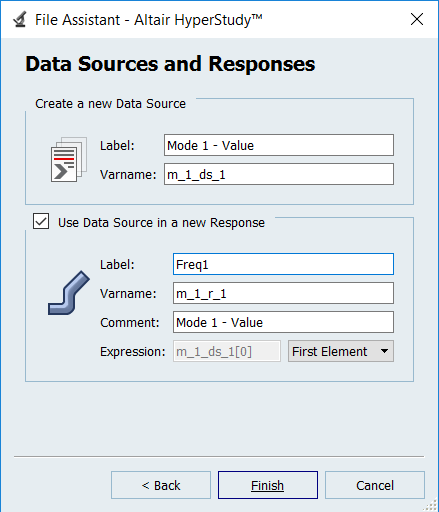This screenshot has height=512, width=439.
Task: Cancel the File Assistant dialog
Action: [375, 485]
